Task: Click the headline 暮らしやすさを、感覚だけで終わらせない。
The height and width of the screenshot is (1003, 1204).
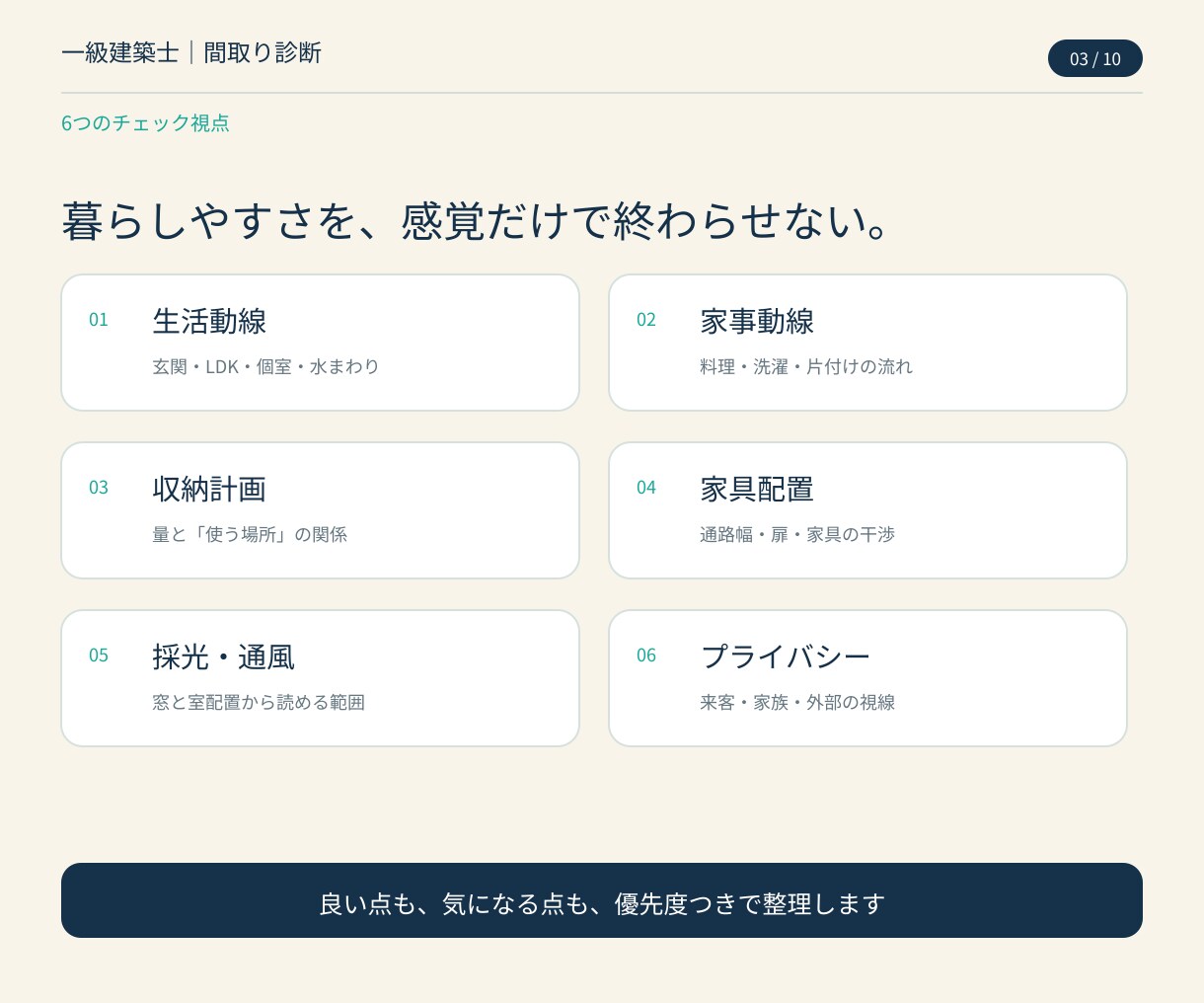Action: tap(477, 220)
